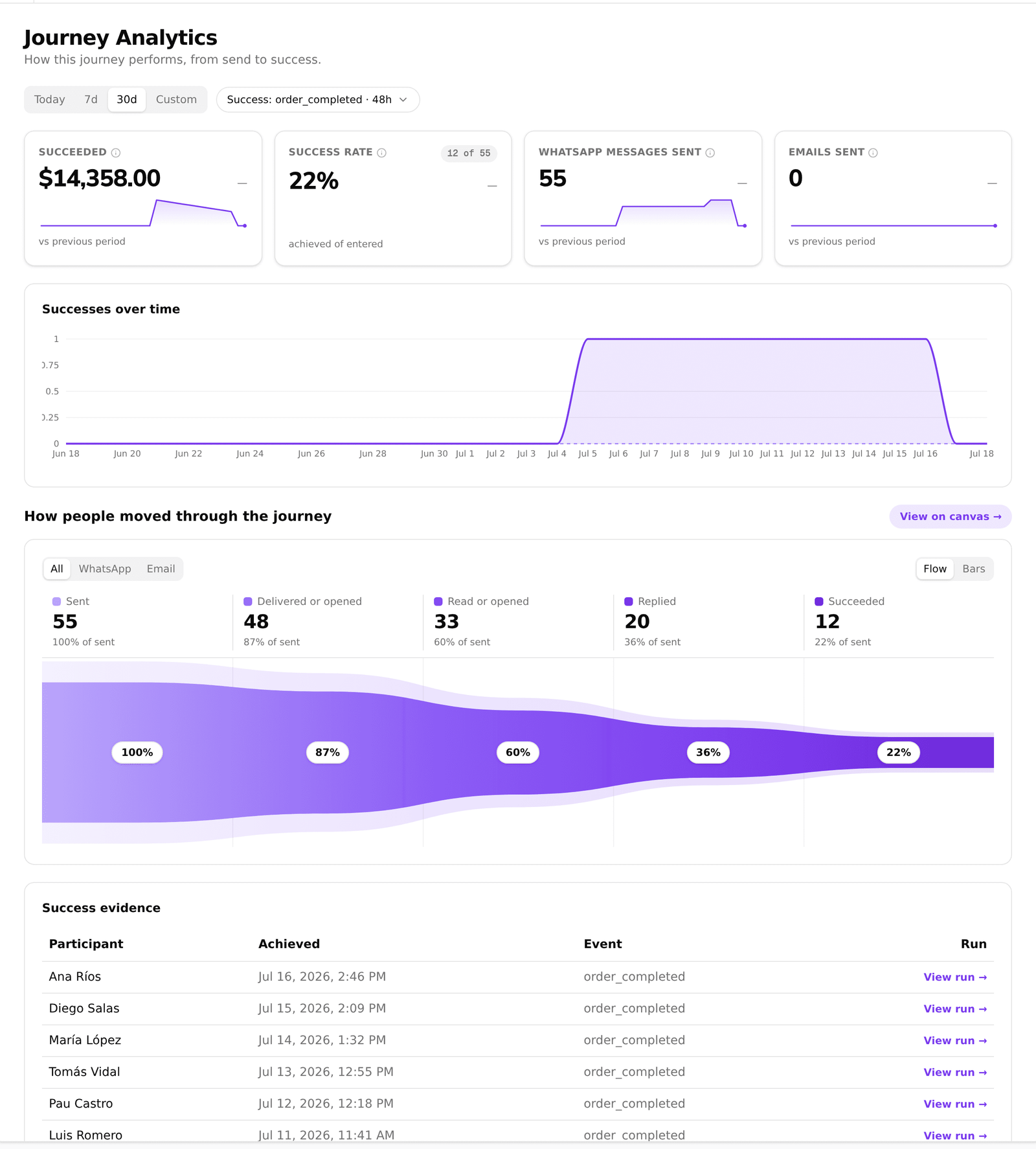The image size is (1036, 1149).
Task: Open View run for Tomás Vidal
Action: tap(955, 1073)
